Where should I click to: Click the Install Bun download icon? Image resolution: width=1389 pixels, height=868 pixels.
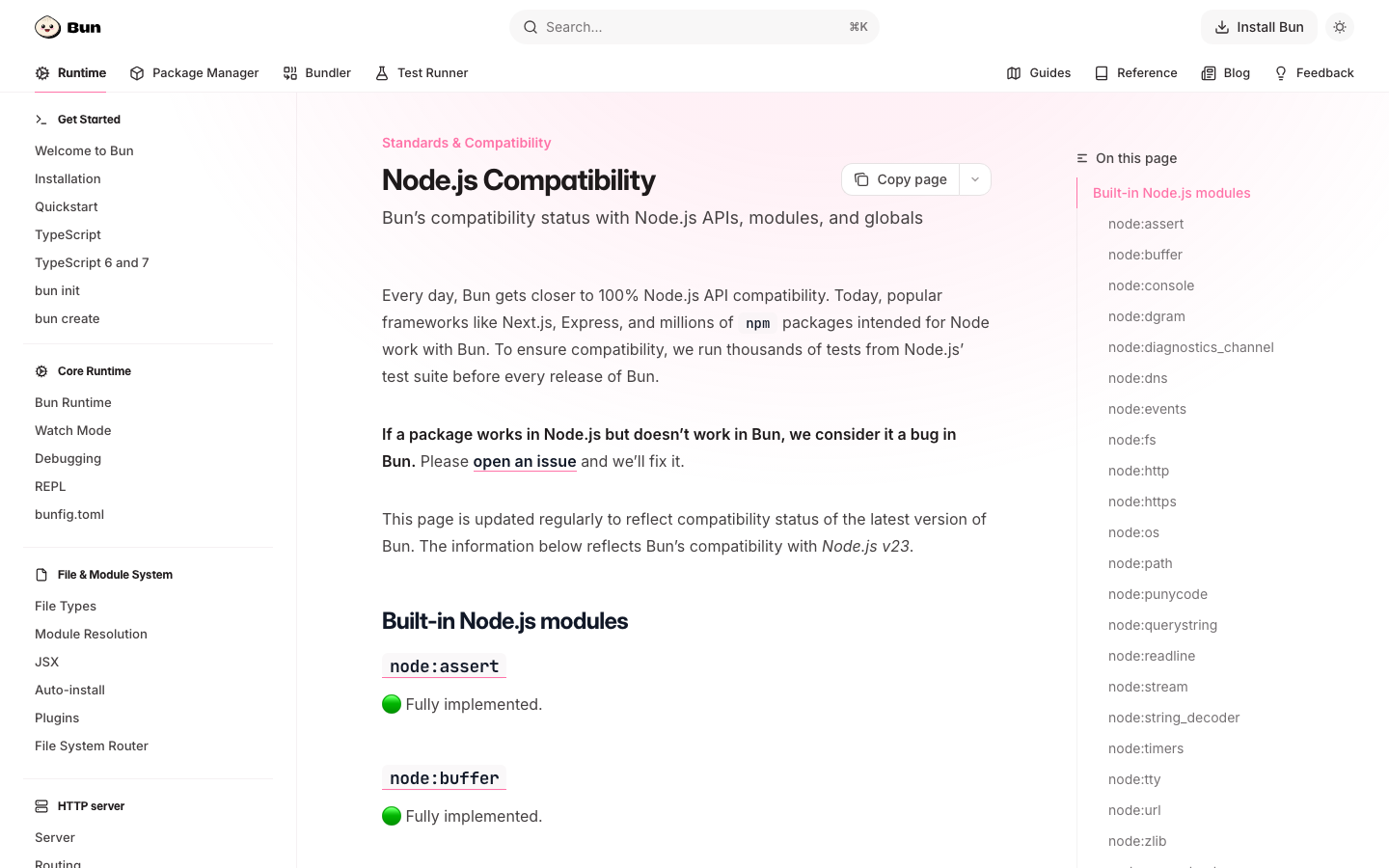(1222, 27)
